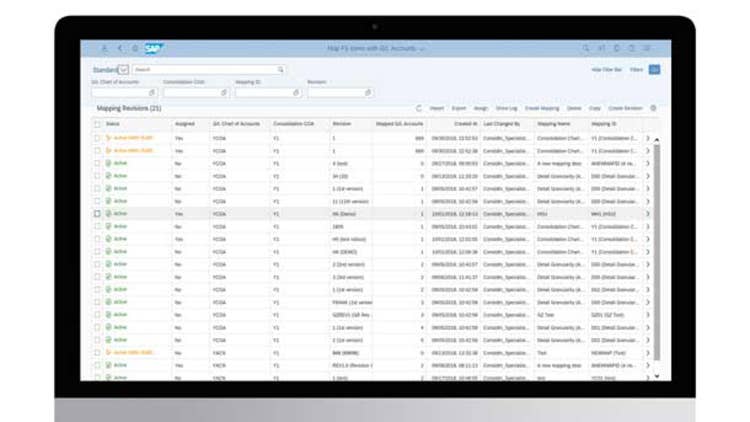
Task: Select checkbox of the highlighted H6 (Demo) row
Action: click(97, 213)
